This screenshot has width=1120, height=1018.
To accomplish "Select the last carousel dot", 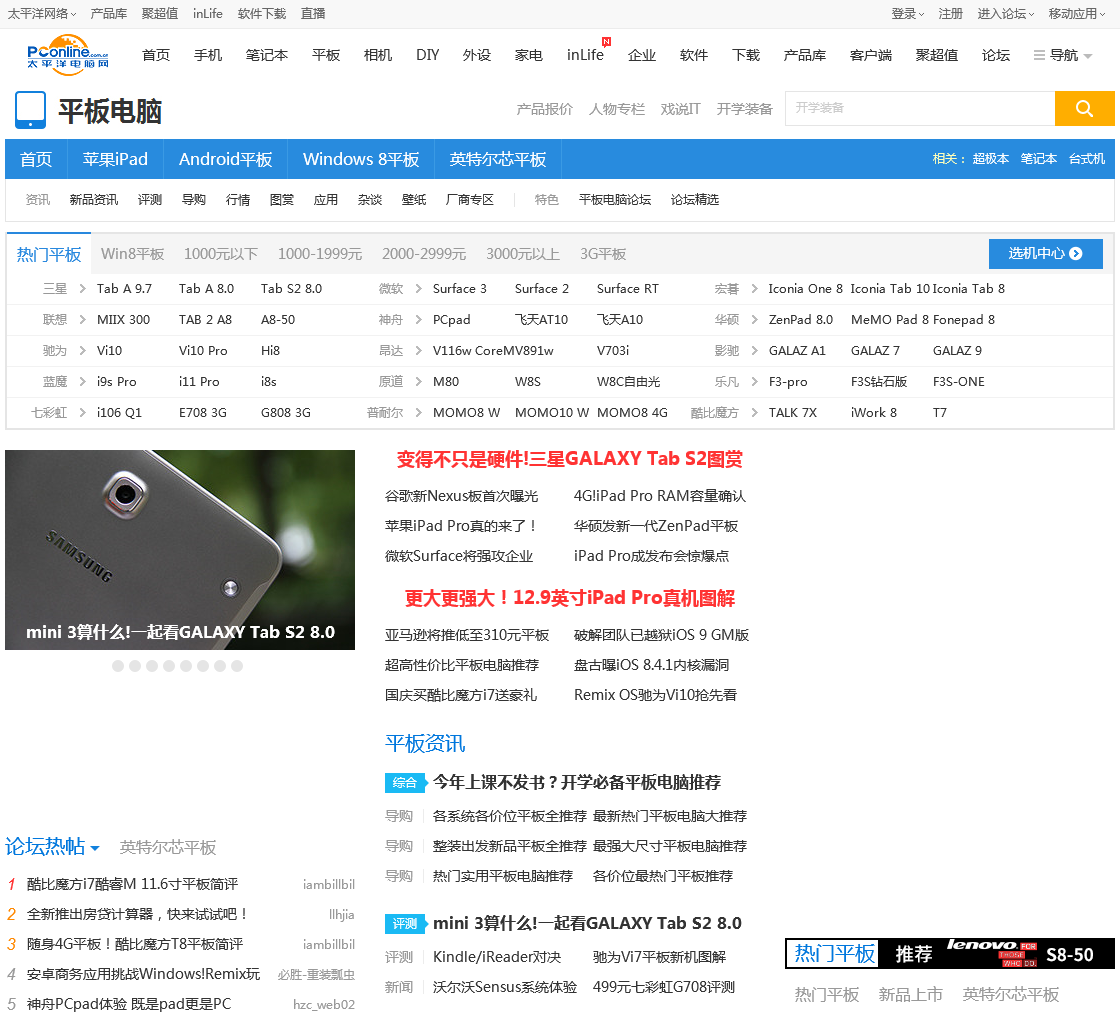I will [x=237, y=666].
